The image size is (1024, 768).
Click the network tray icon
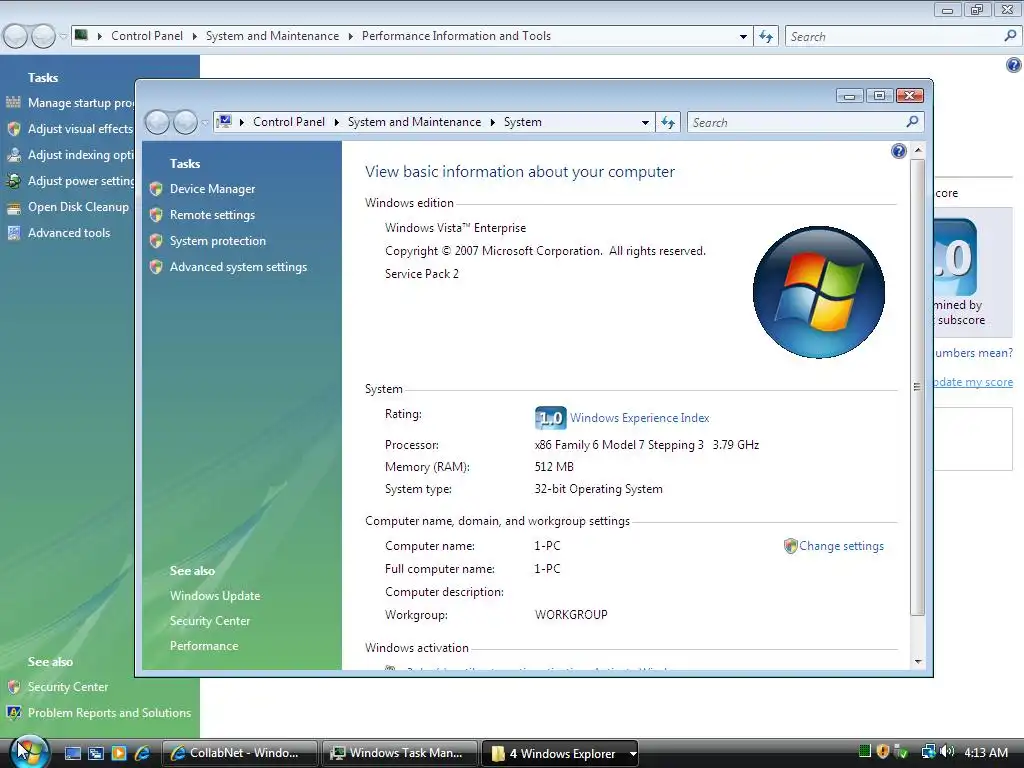pyautogui.click(x=928, y=752)
